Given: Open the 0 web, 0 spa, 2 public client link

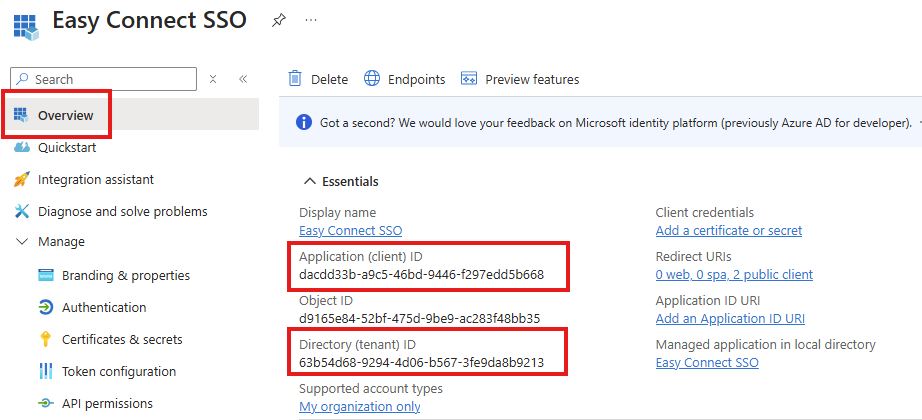Looking at the screenshot, I should 734,275.
